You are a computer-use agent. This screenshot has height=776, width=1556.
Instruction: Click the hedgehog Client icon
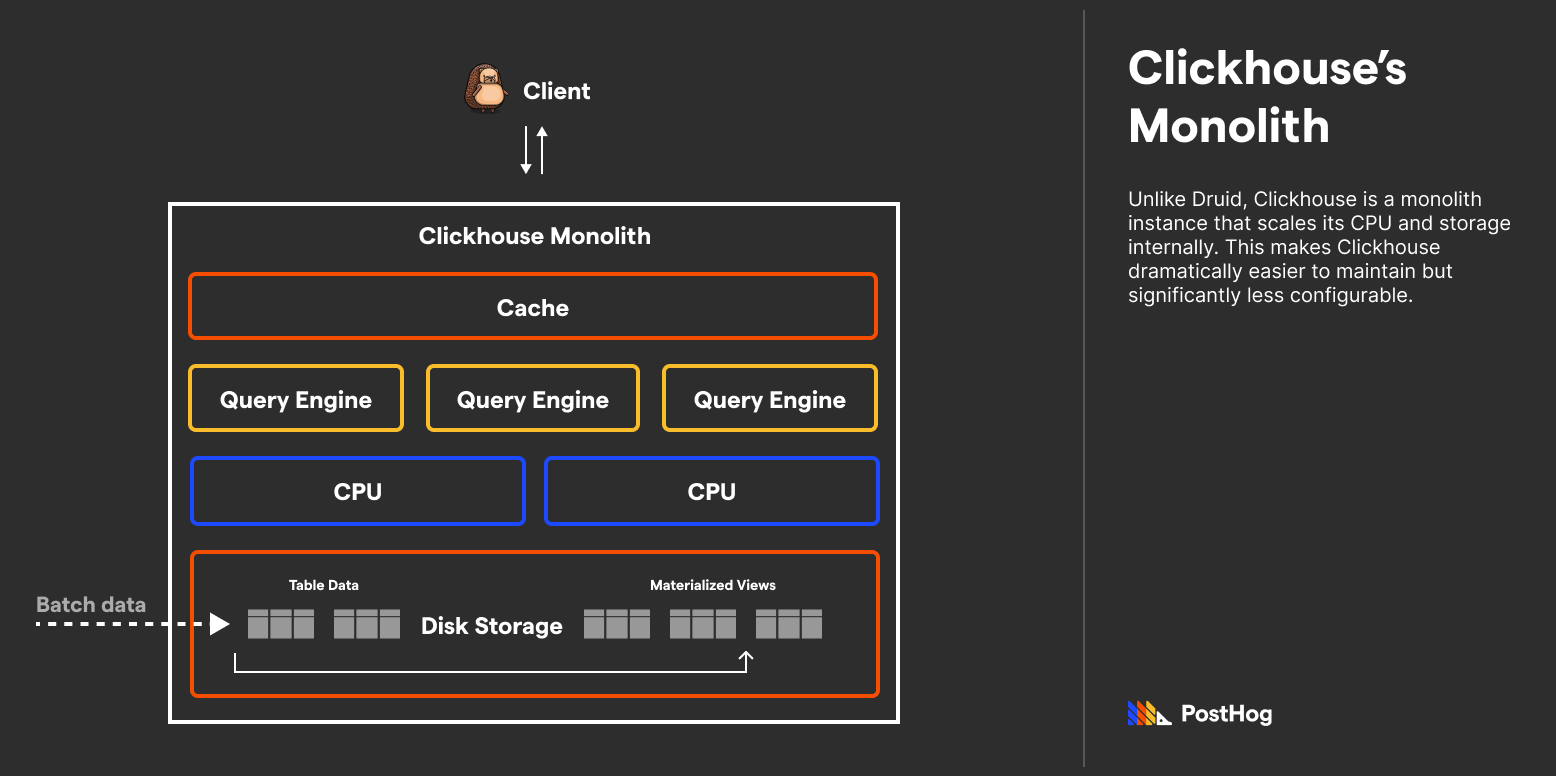pyautogui.click(x=487, y=89)
